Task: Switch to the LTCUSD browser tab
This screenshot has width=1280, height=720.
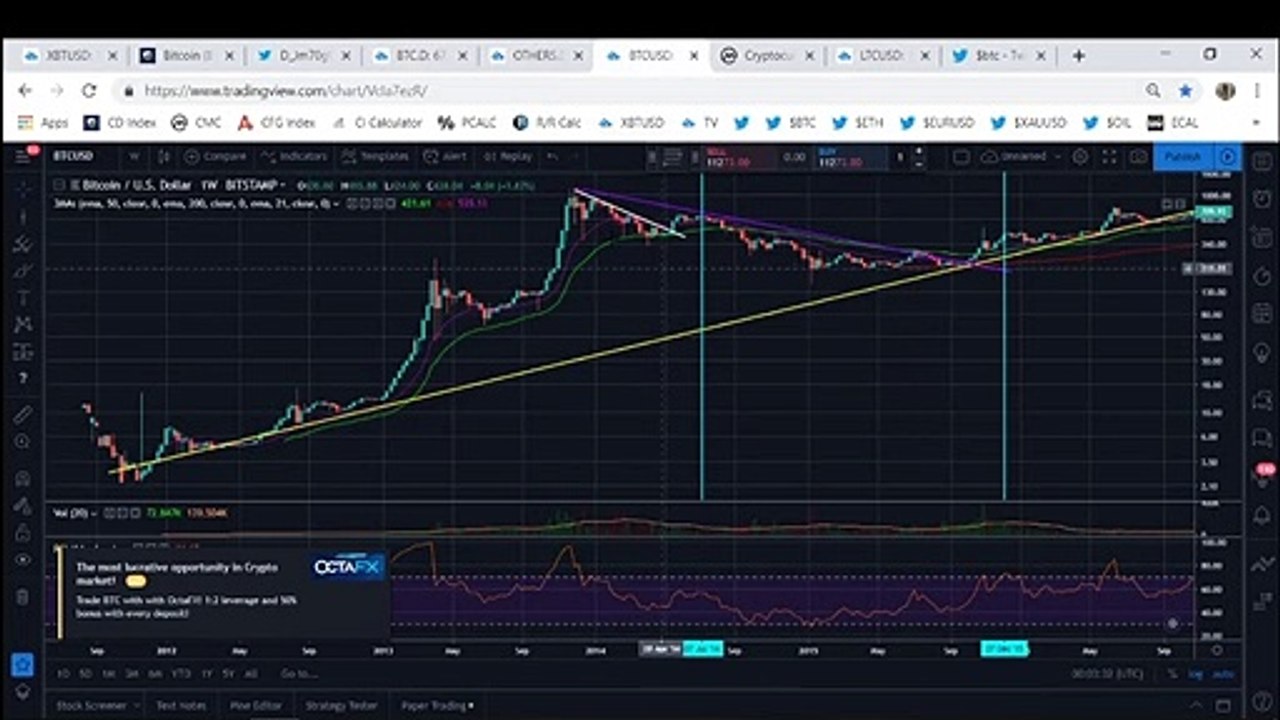Action: click(x=884, y=55)
